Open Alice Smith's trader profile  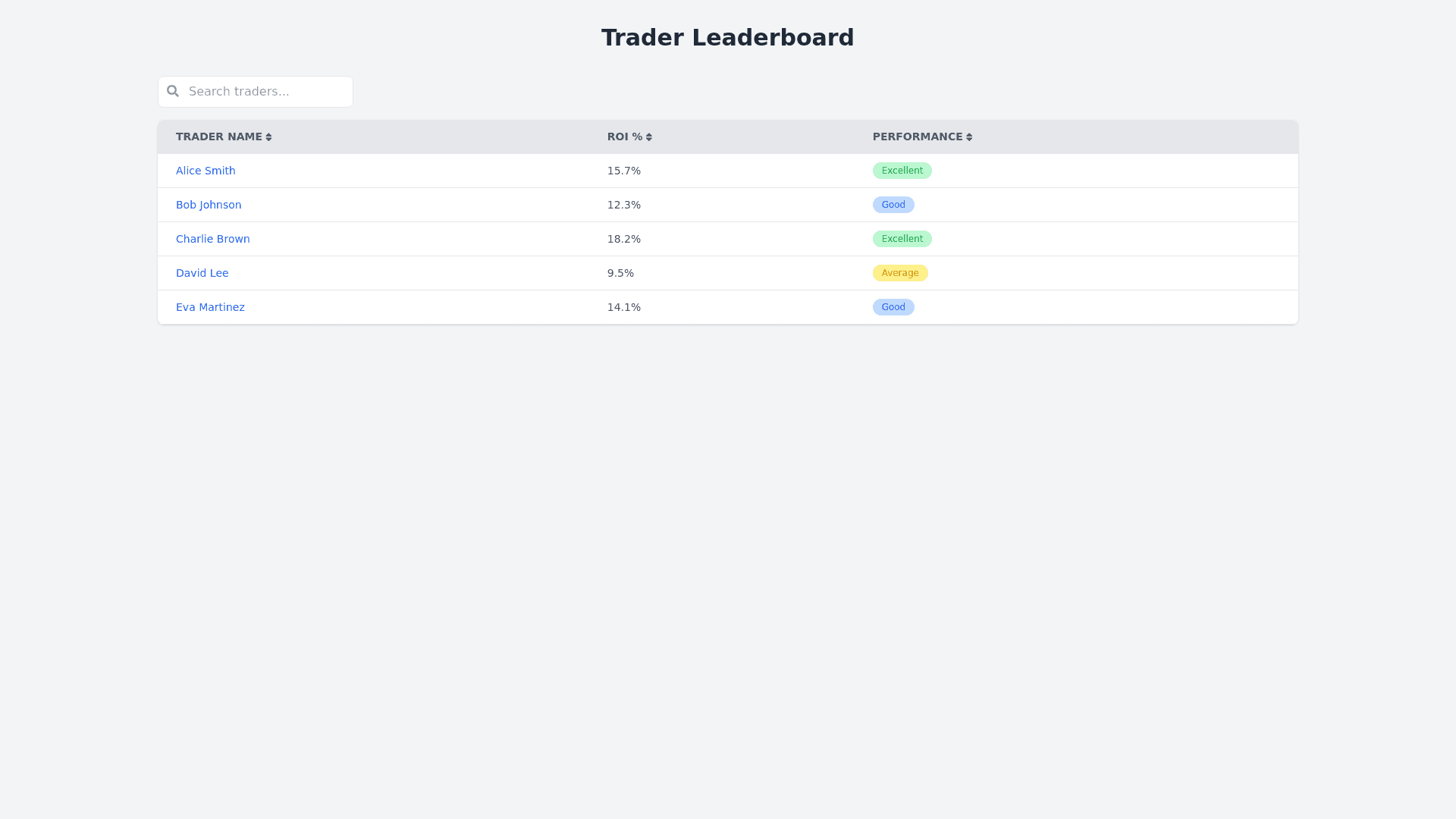click(206, 171)
